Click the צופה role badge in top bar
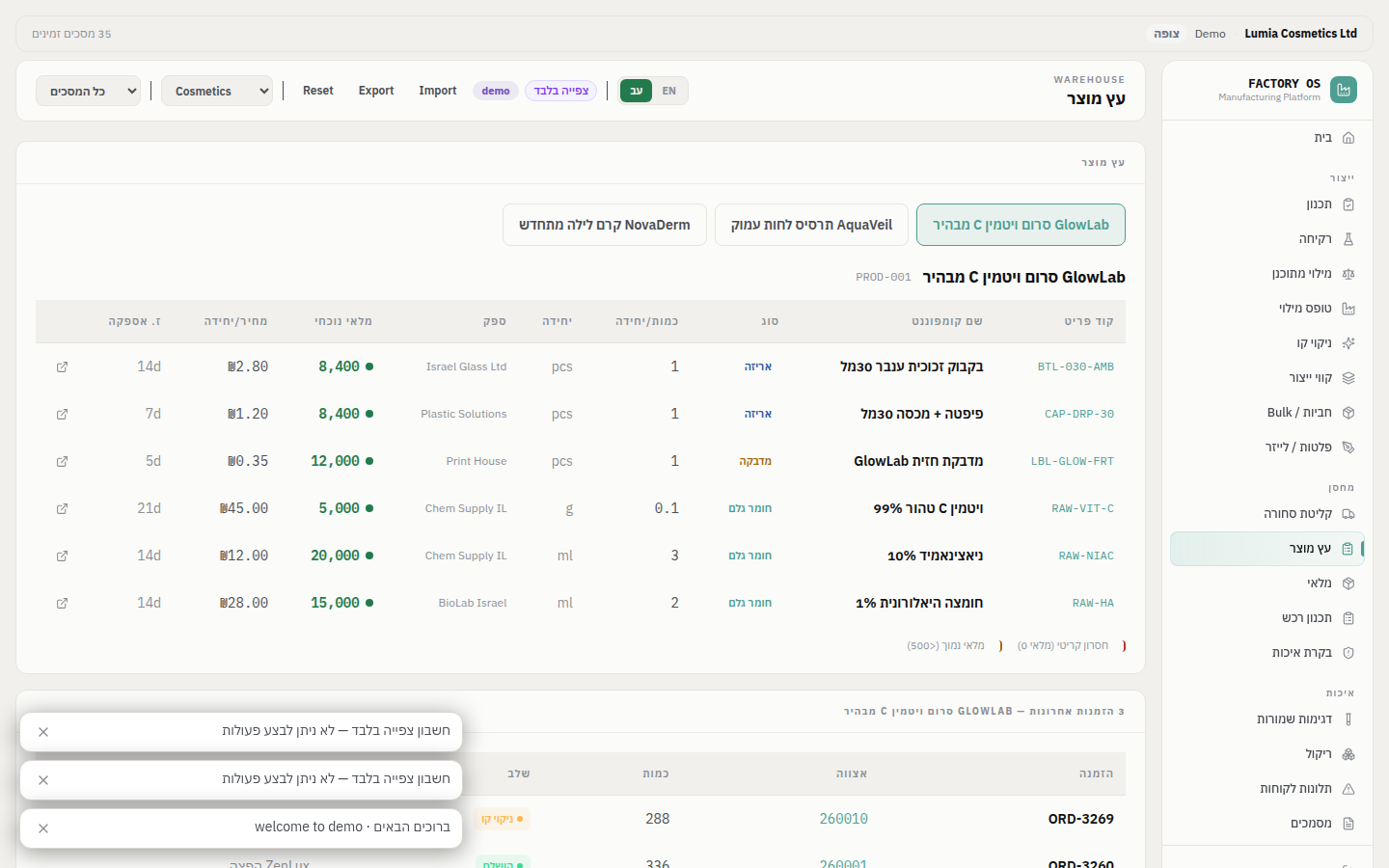 [x=1167, y=34]
